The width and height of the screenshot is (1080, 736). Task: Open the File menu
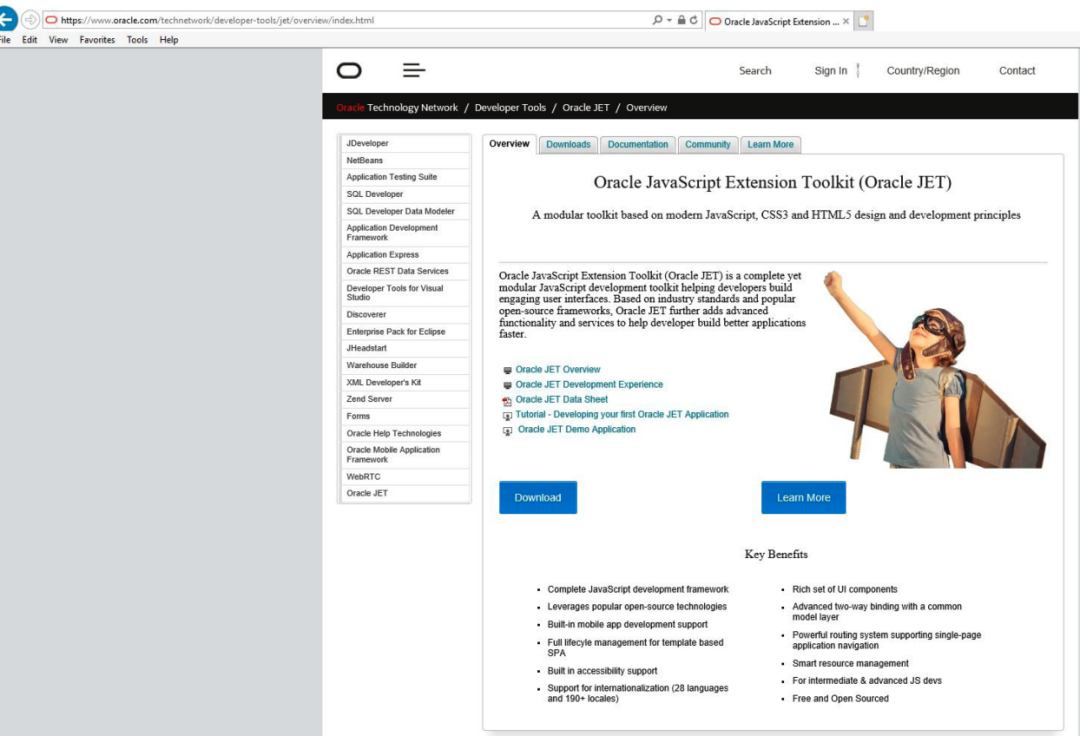click(x=5, y=40)
